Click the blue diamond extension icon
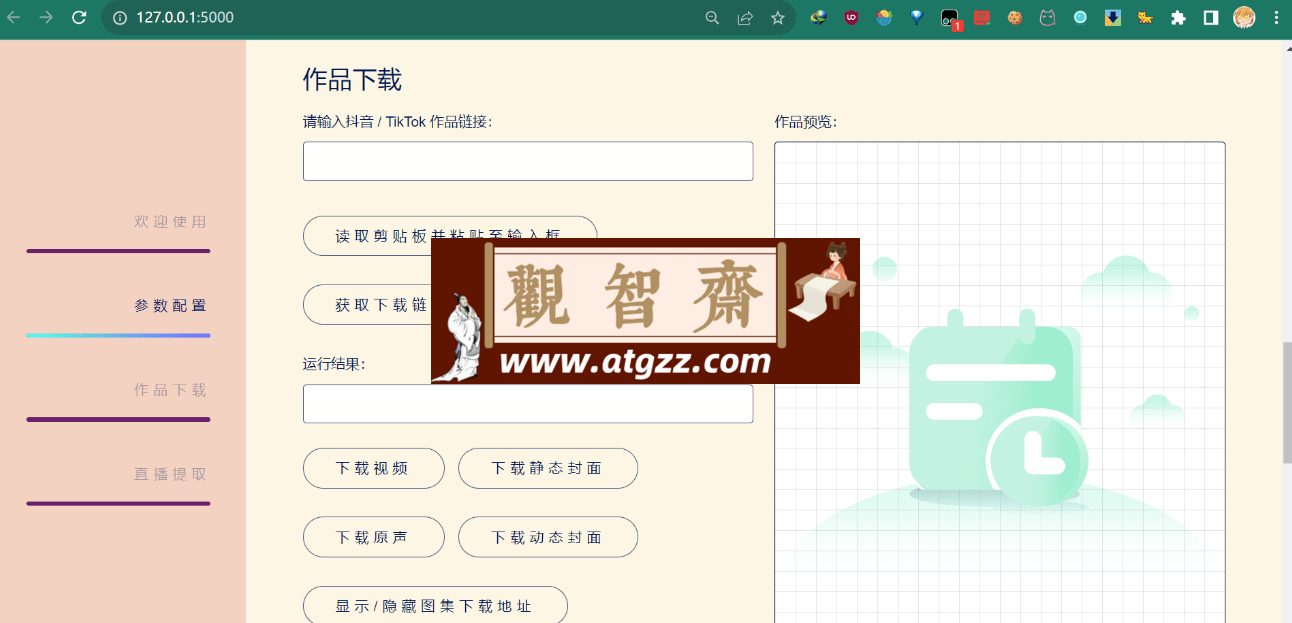Image resolution: width=1292 pixels, height=623 pixels. 917,17
